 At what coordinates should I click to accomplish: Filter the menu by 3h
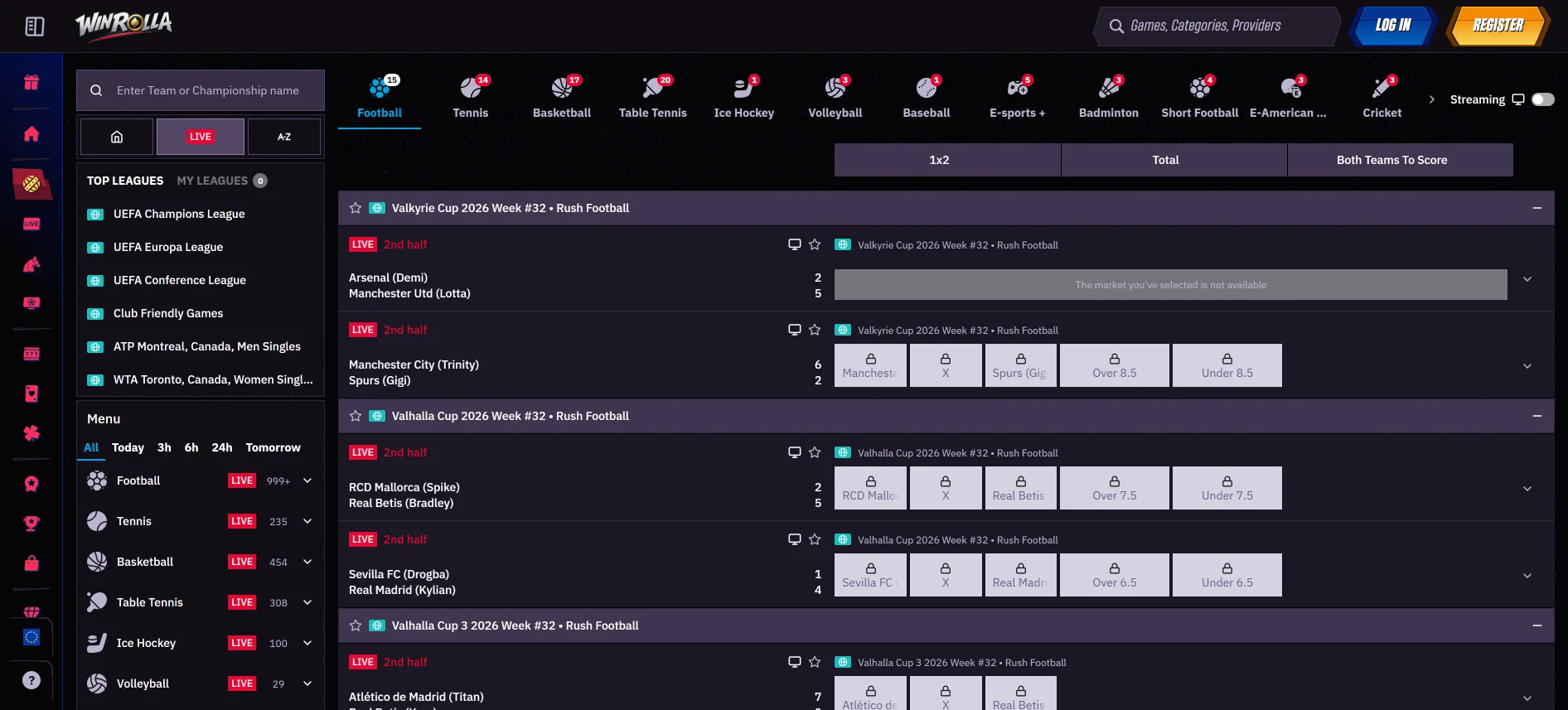(x=164, y=447)
